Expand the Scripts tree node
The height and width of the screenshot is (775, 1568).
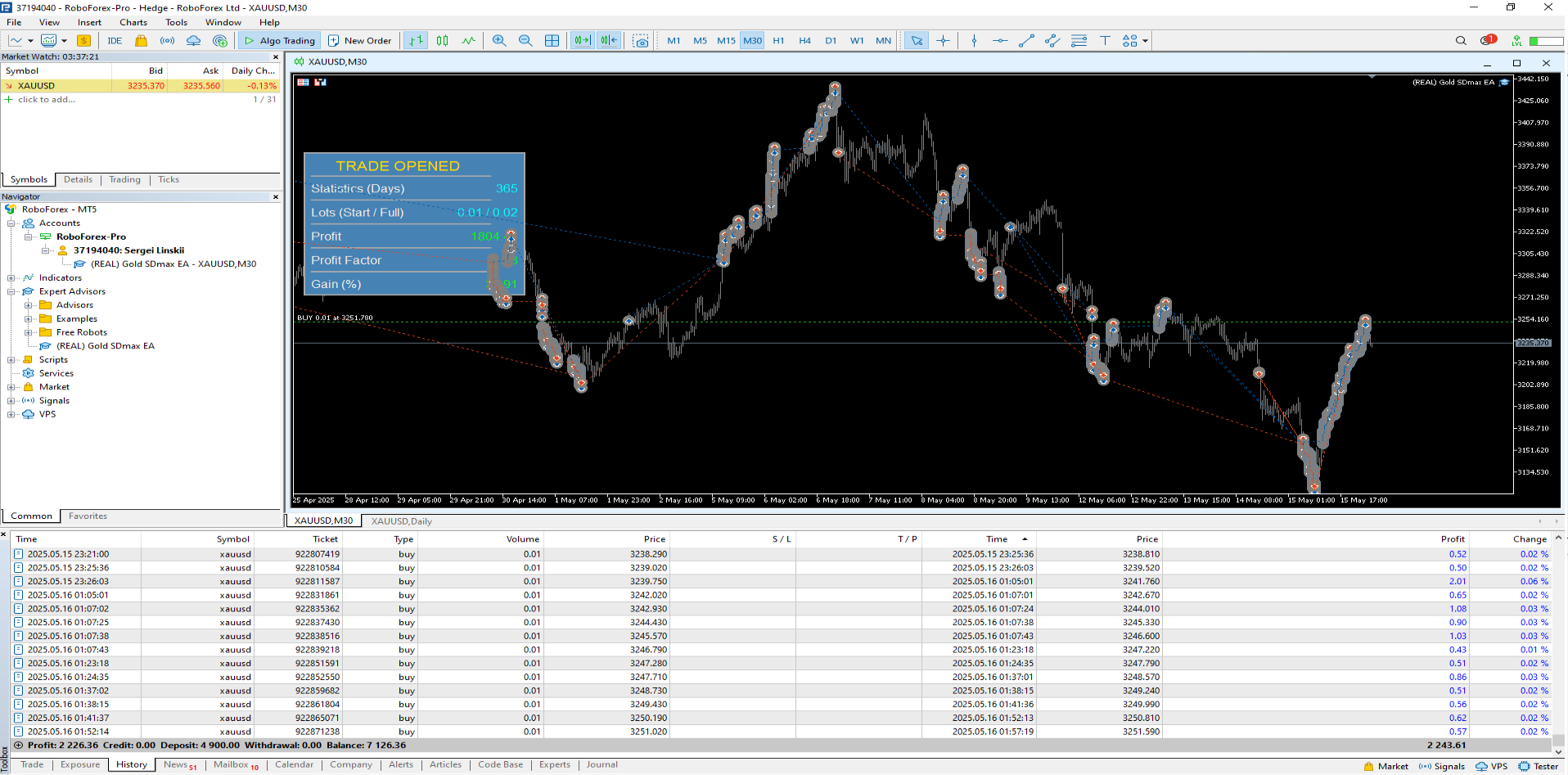11,360
